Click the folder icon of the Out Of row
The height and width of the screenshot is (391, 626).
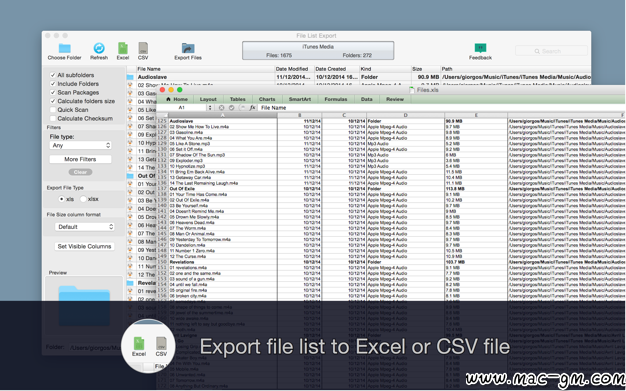130,176
